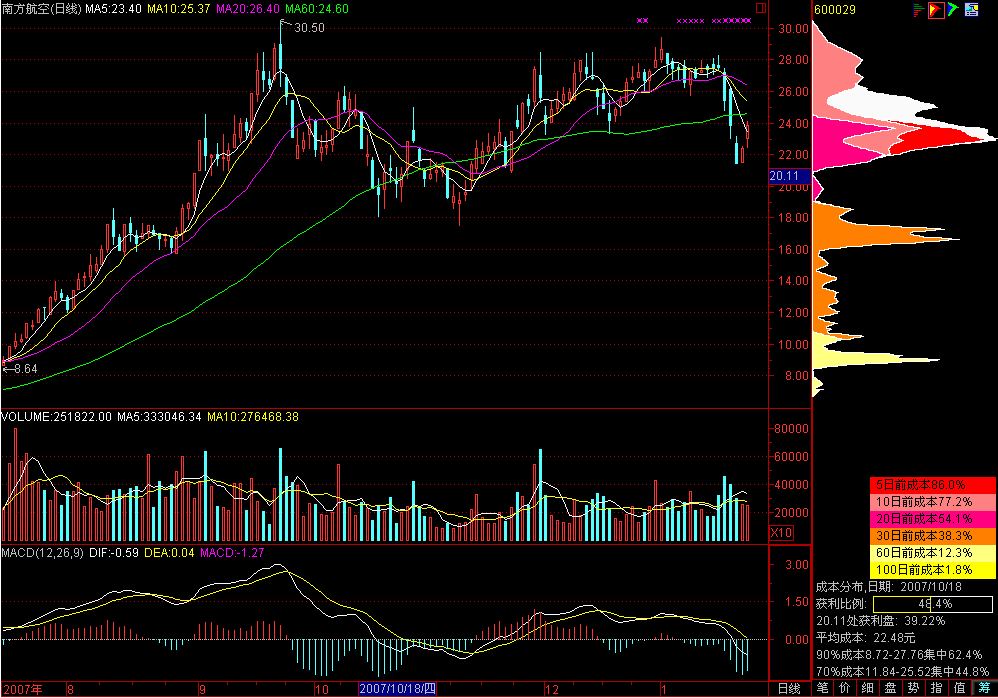998x698 pixels.
Task: Open the 价 tab
Action: click(x=845, y=688)
